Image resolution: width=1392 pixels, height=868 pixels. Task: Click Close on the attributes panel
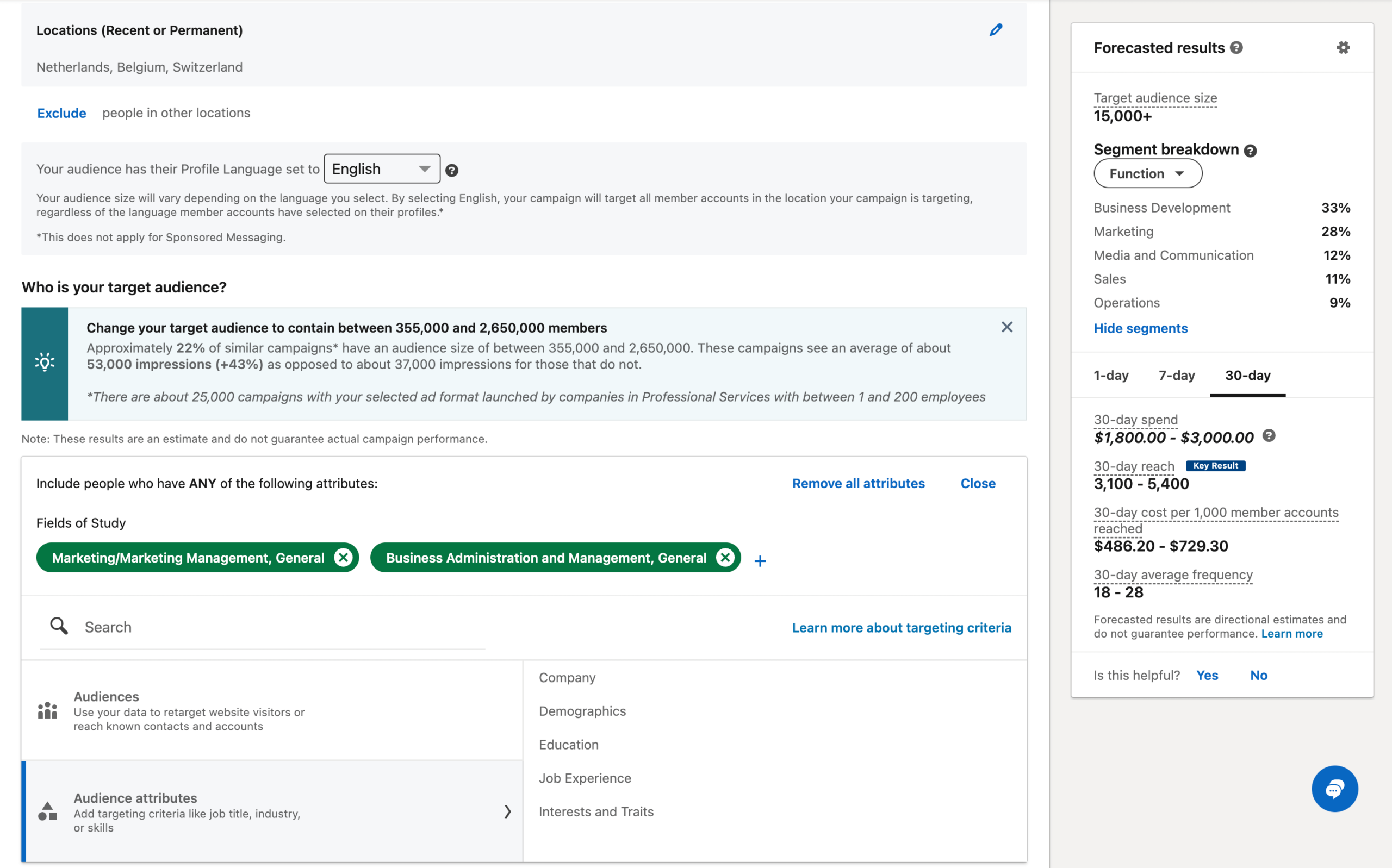coord(978,483)
